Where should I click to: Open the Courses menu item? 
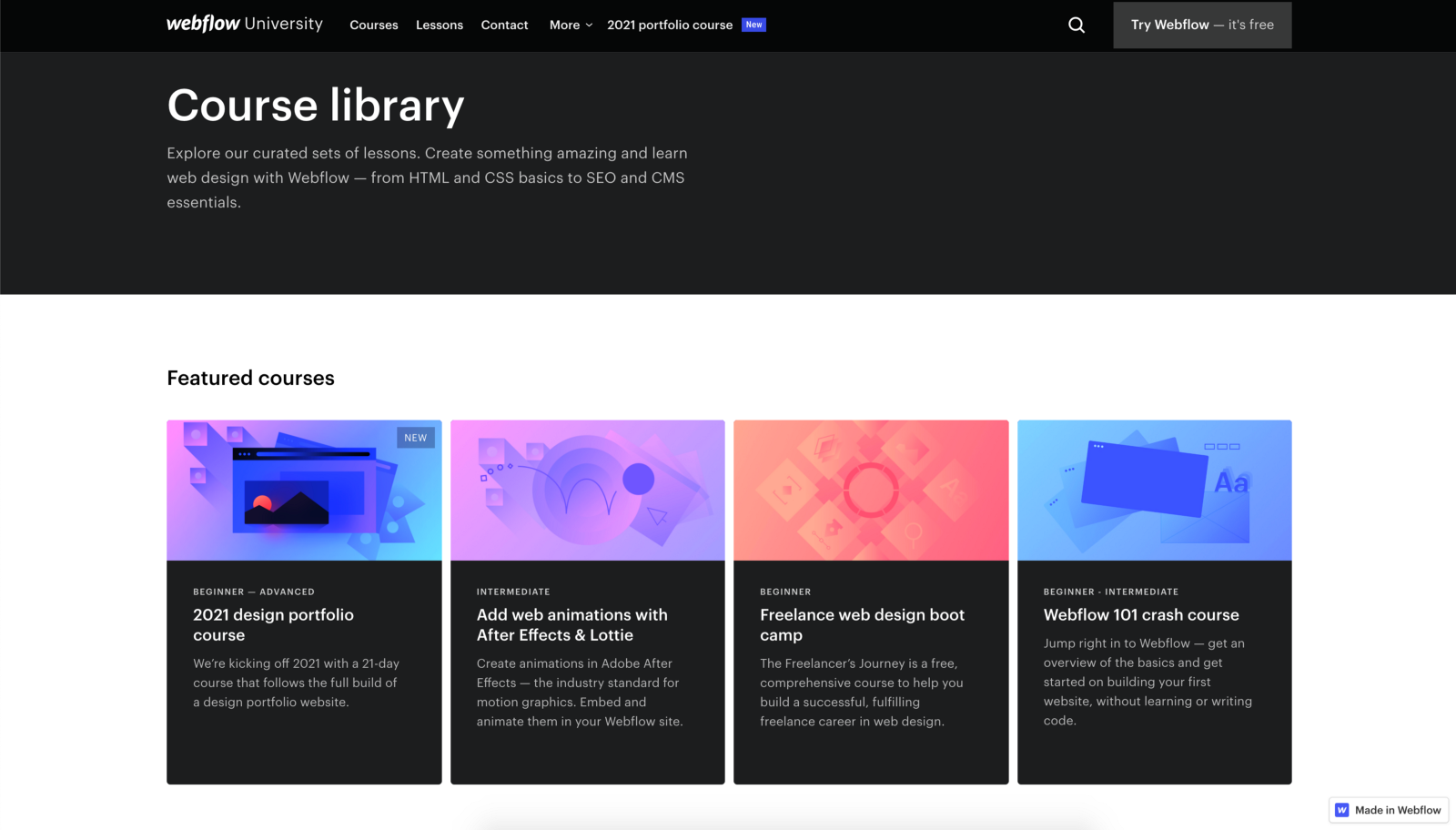(373, 25)
